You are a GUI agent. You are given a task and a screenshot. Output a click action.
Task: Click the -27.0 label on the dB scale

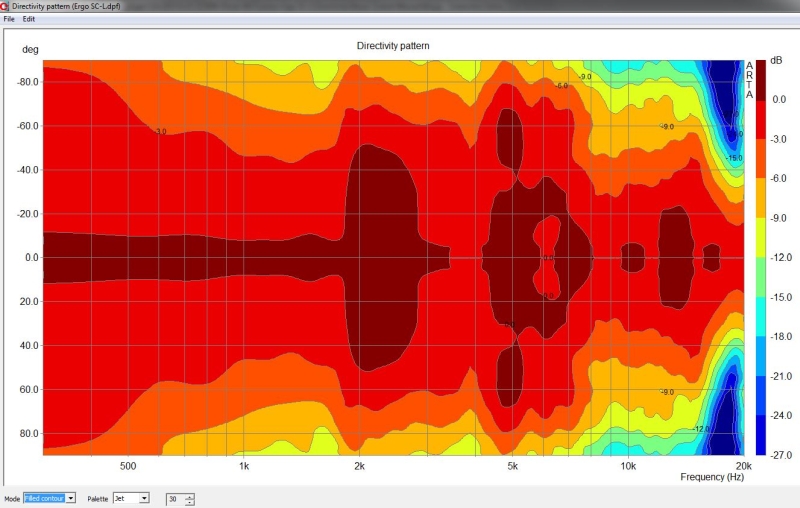point(781,455)
